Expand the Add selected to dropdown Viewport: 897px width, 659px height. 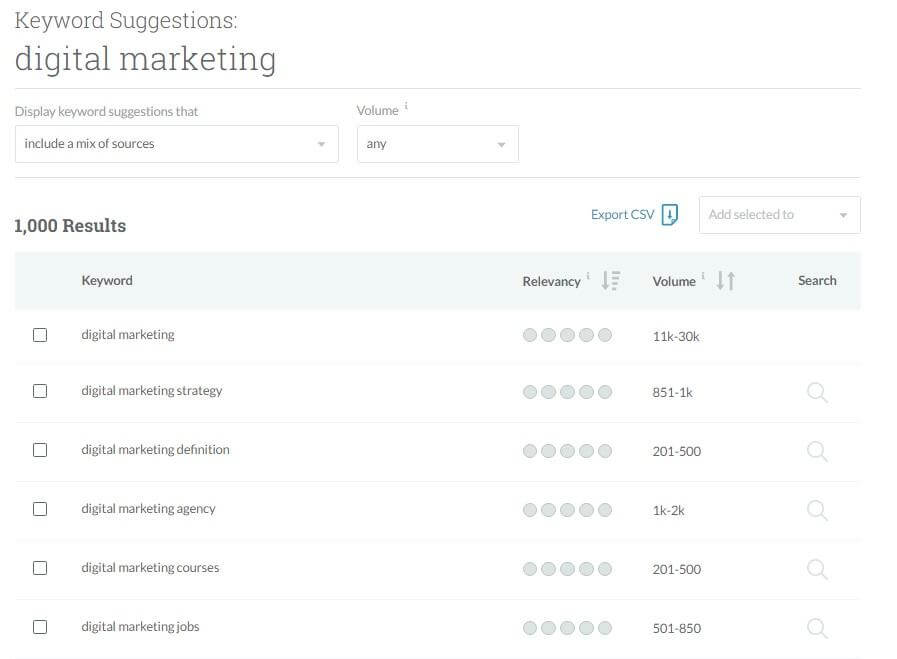pos(779,215)
